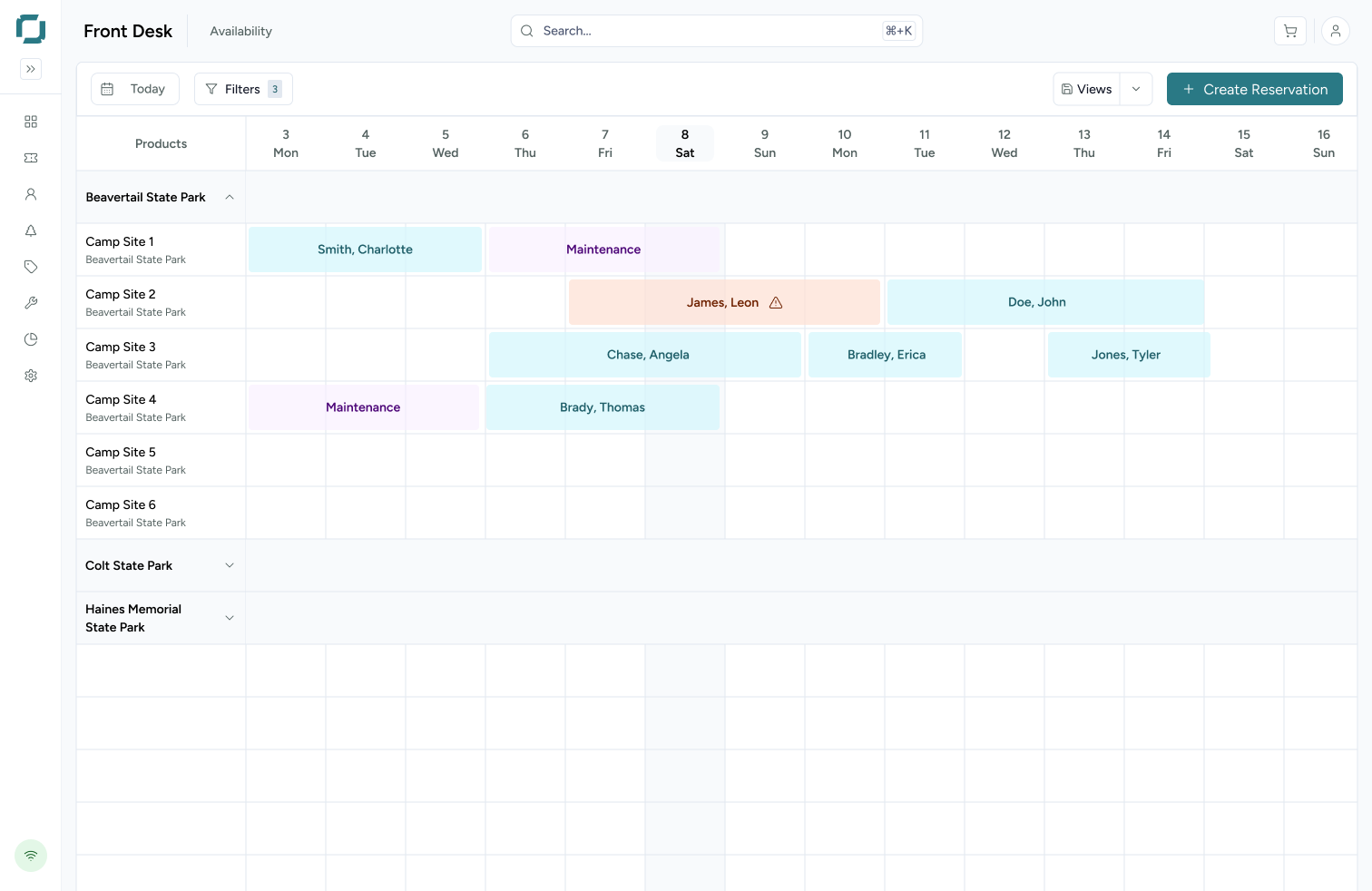Image resolution: width=1372 pixels, height=891 pixels.
Task: Click the warning triangle on James, Leon
Action: (x=776, y=303)
